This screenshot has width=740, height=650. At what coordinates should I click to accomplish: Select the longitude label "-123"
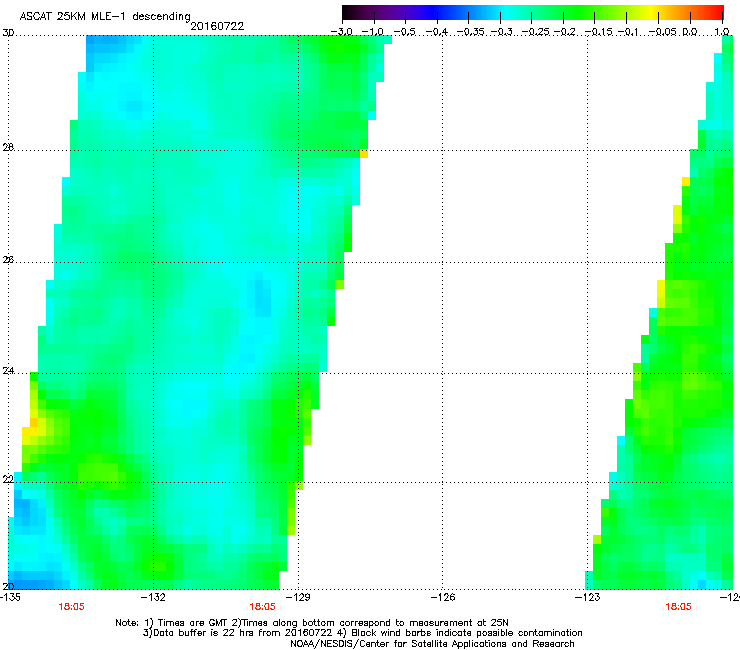click(x=588, y=597)
